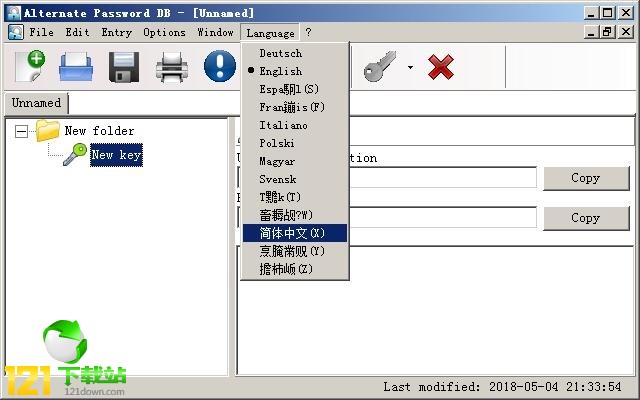Choose Français (F) language entry
The height and width of the screenshot is (400, 640).
[x=295, y=107]
